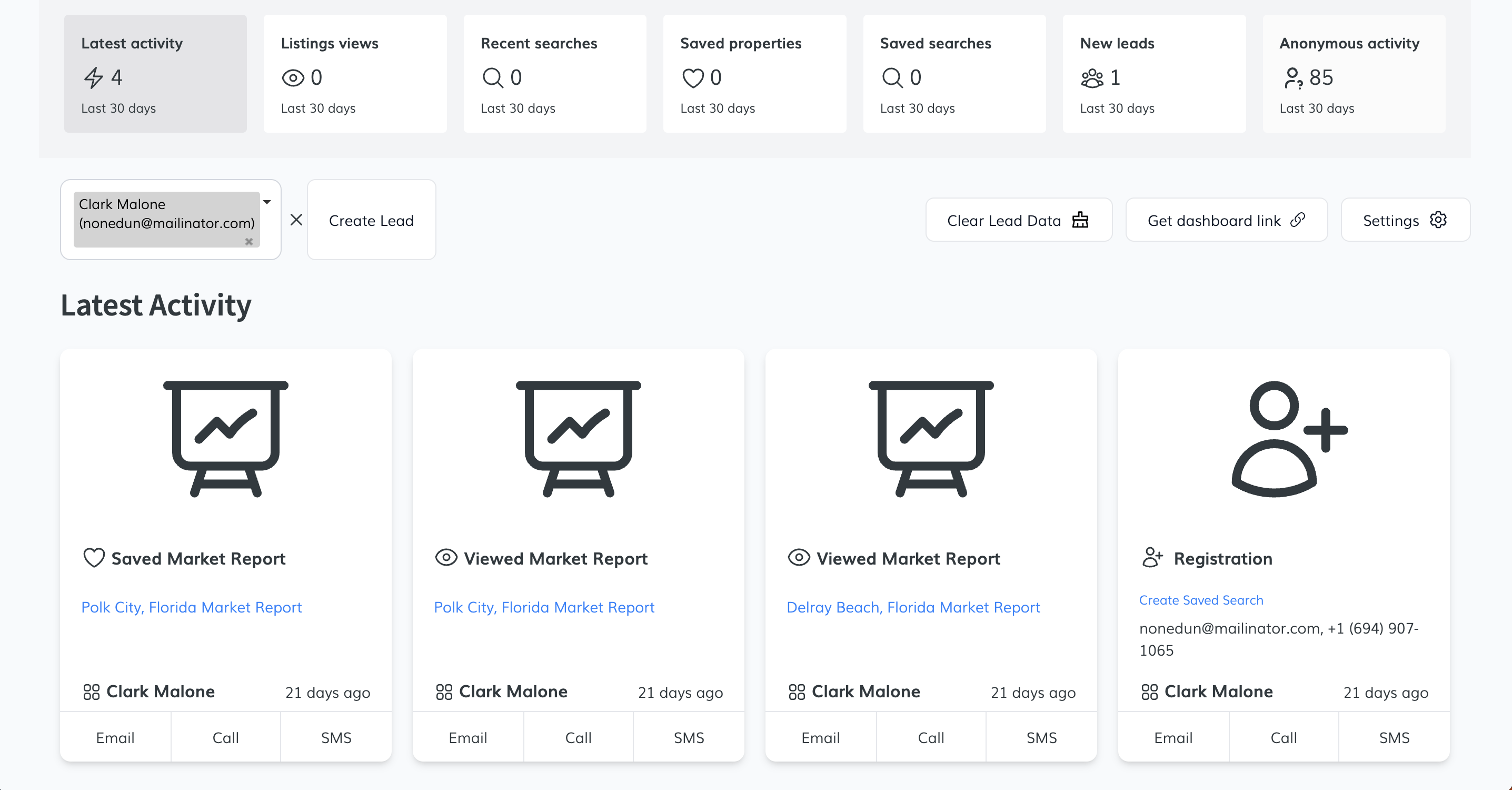The height and width of the screenshot is (790, 1512).
Task: Click the lightning bolt Latest activity icon
Action: (93, 77)
